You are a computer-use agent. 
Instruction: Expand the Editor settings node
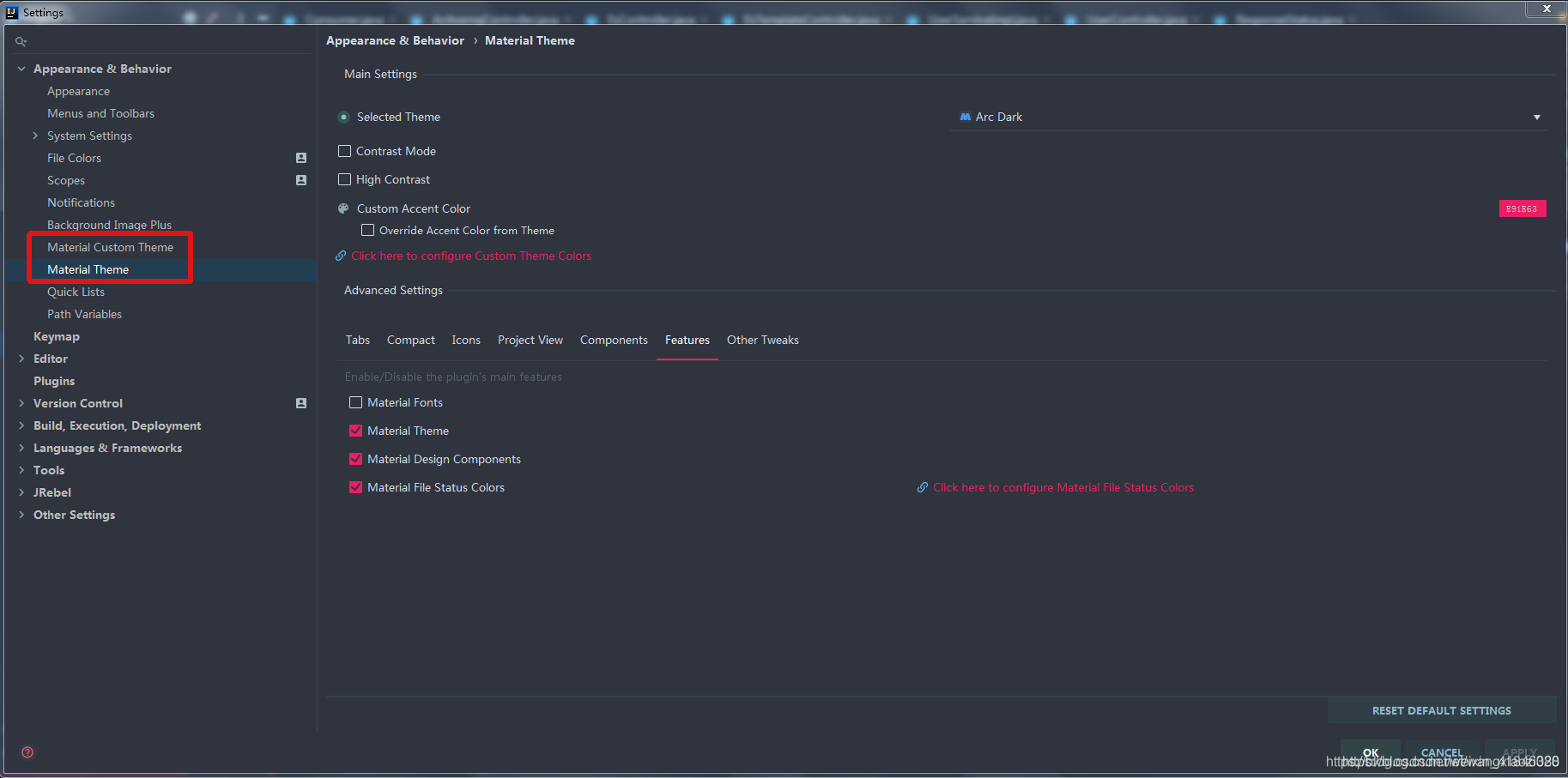(x=21, y=359)
